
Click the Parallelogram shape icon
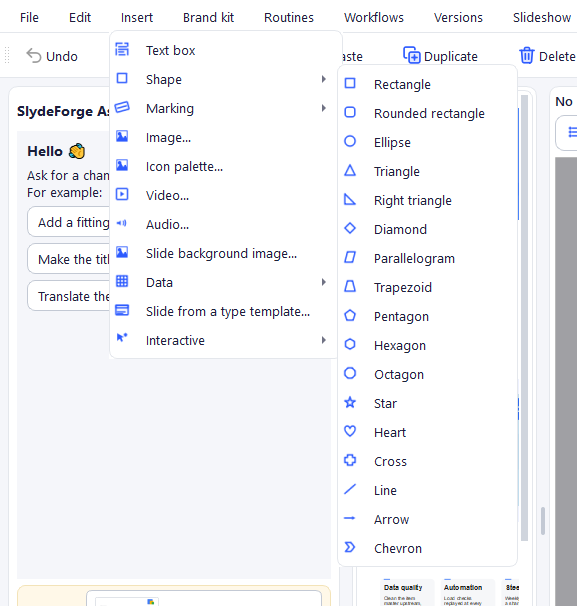tap(350, 257)
